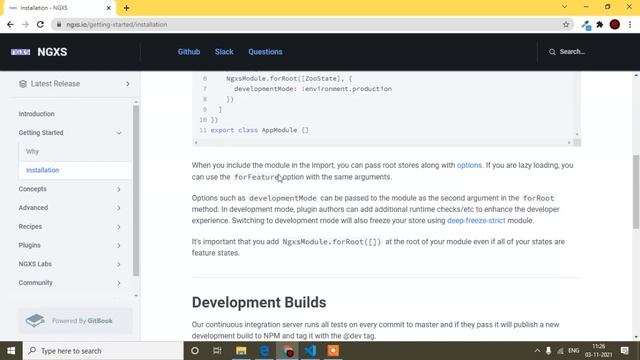640x360 pixels.
Task: Close the Installation - NGXS tab
Action: tap(109, 8)
